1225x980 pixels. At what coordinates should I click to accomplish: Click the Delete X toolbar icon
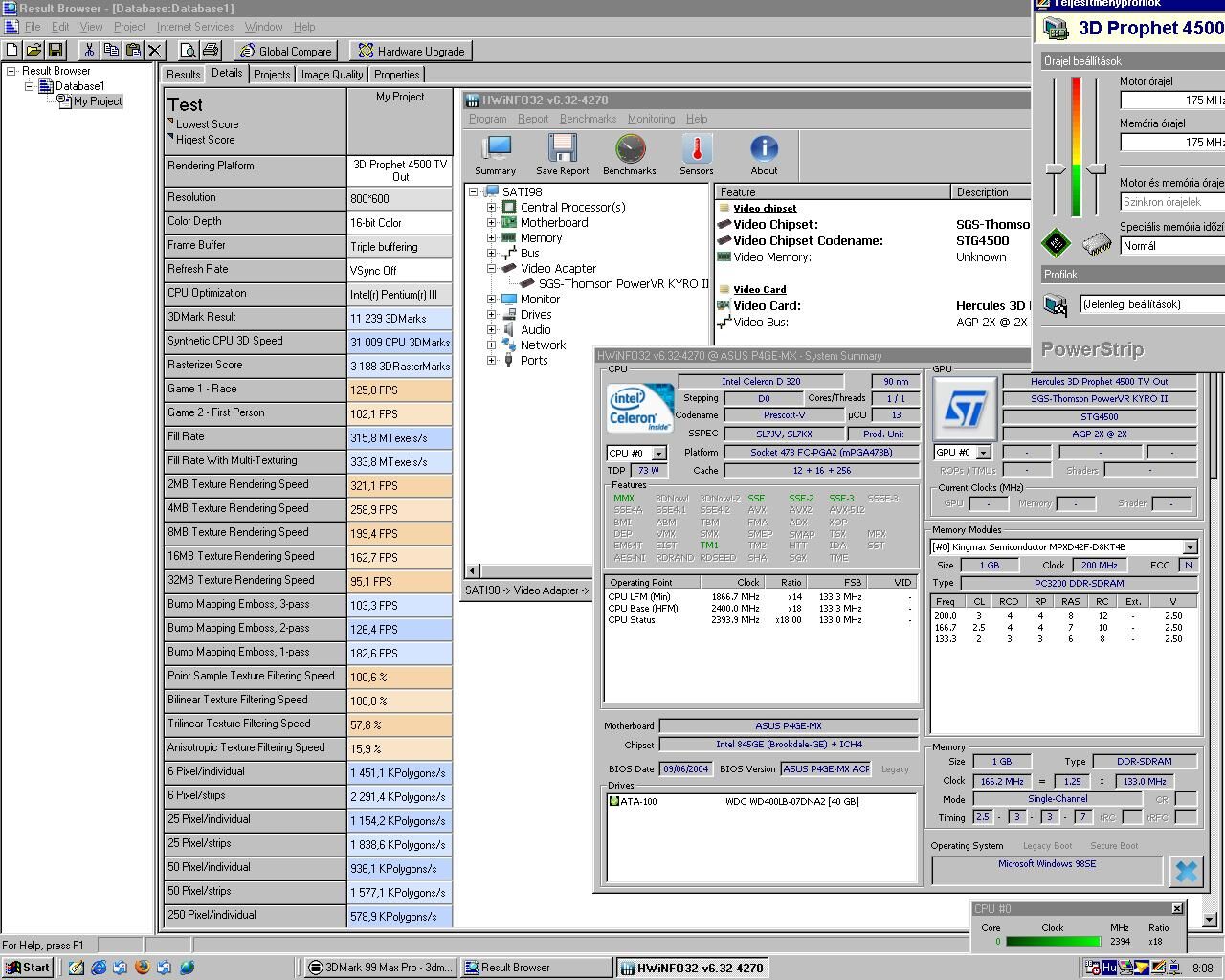click(x=155, y=50)
